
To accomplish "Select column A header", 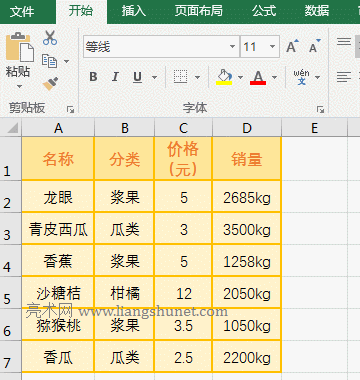I will click(x=58, y=128).
